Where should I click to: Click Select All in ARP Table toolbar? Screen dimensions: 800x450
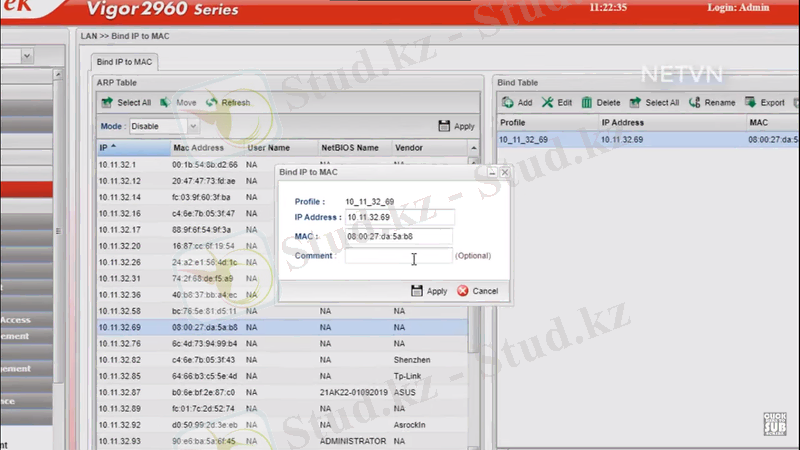click(x=127, y=103)
